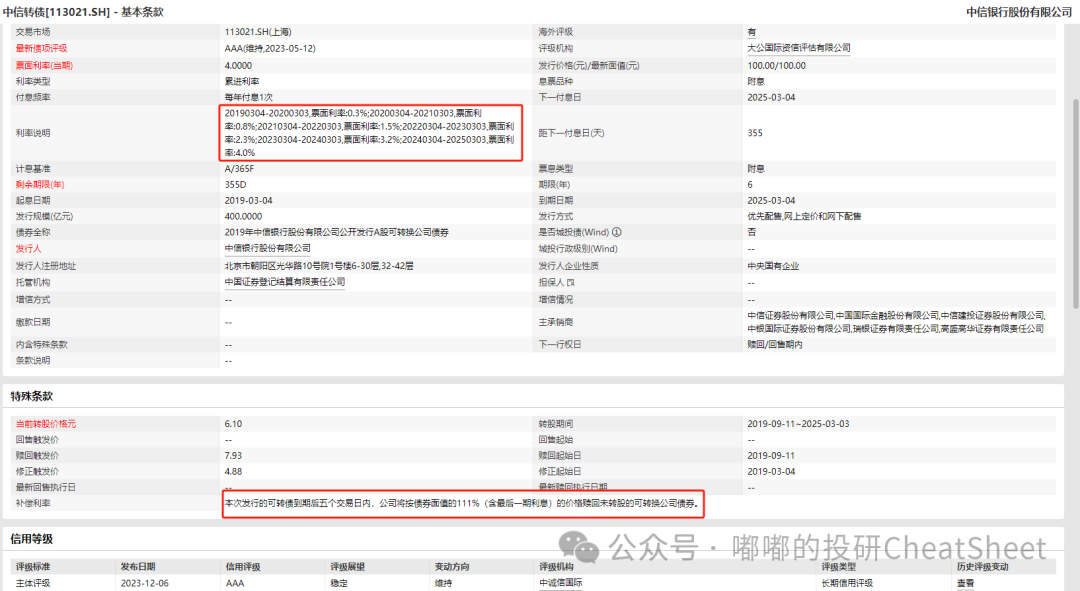Click info icon beside 是否城投债(Wind)

click(x=616, y=232)
